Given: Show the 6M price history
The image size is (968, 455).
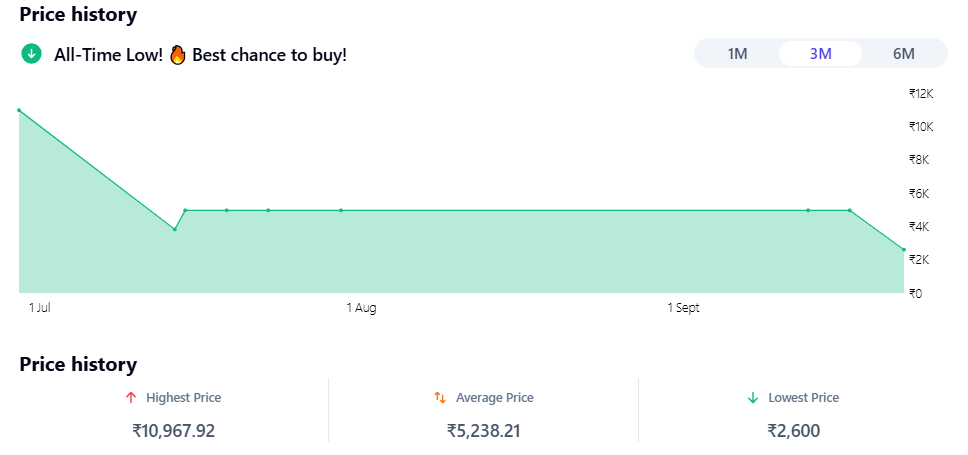Looking at the screenshot, I should tap(903, 54).
